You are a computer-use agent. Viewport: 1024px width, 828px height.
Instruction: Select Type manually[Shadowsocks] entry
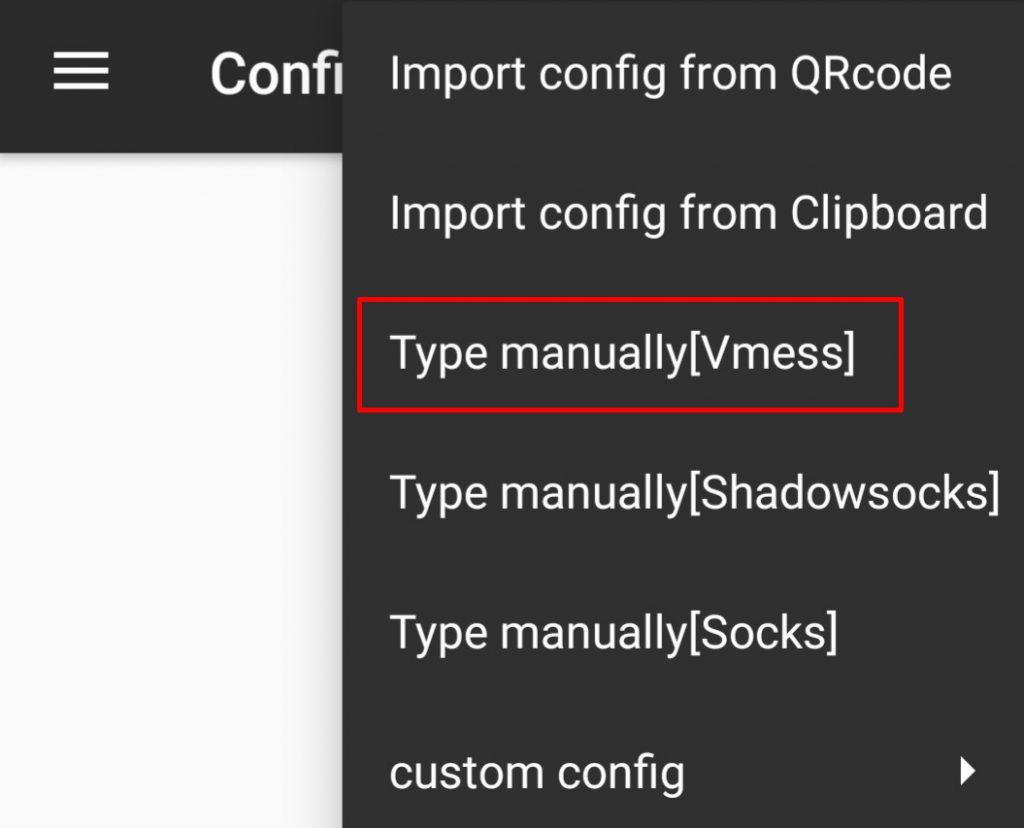tap(694, 493)
